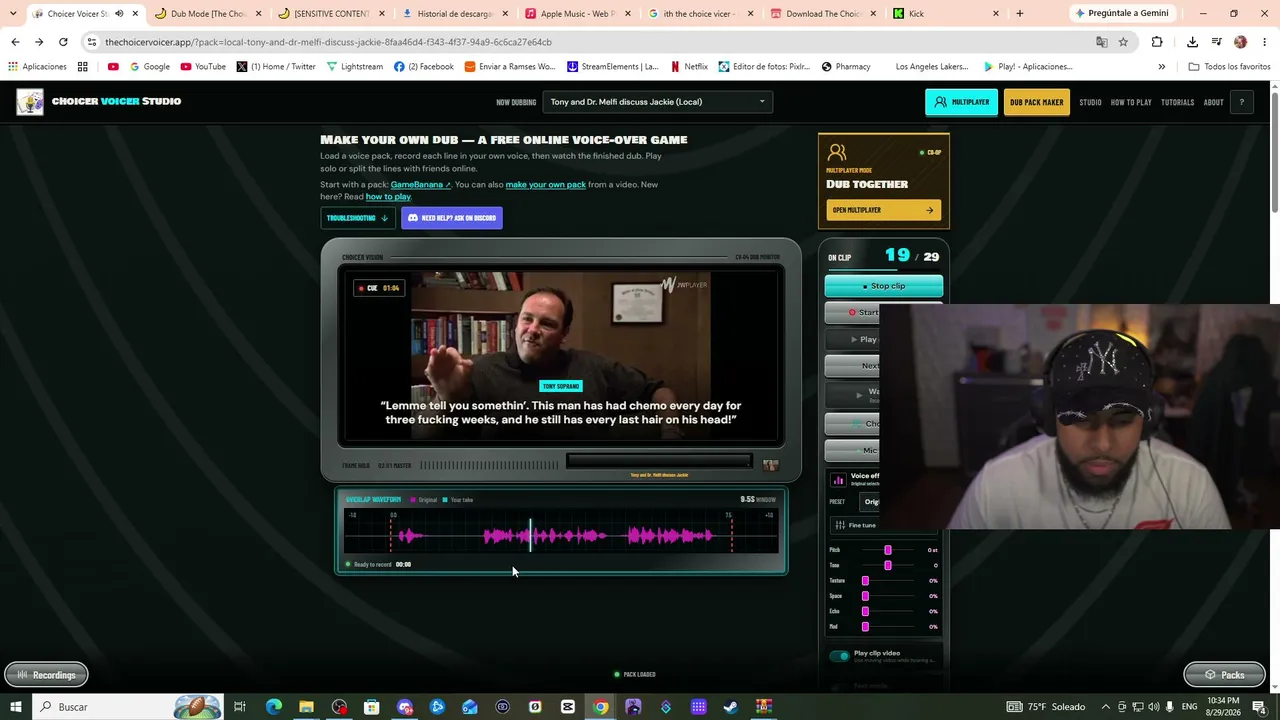The width and height of the screenshot is (1280, 720).
Task: Adjust the Pitch slider
Action: [x=887, y=550]
